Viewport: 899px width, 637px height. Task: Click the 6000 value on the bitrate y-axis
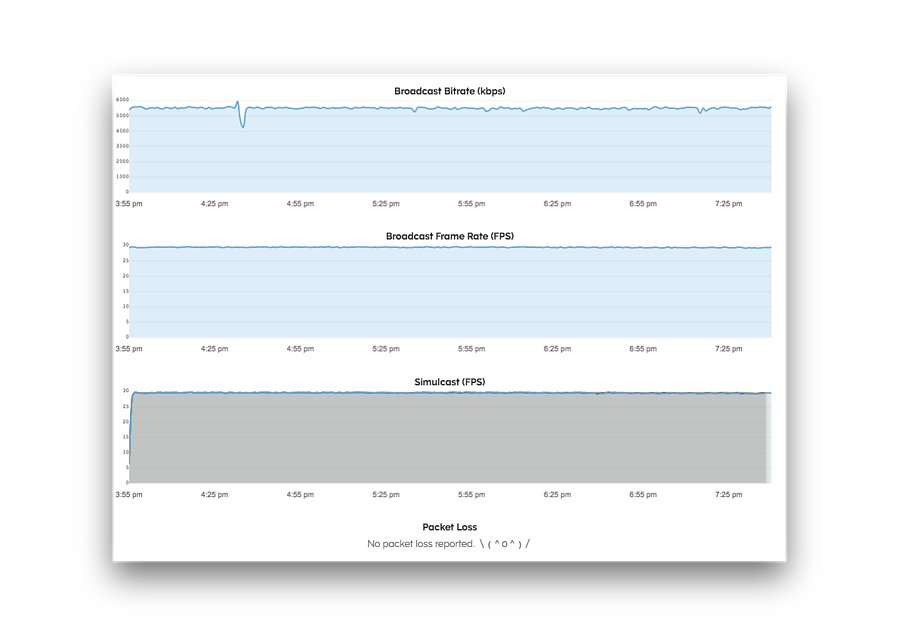(122, 99)
